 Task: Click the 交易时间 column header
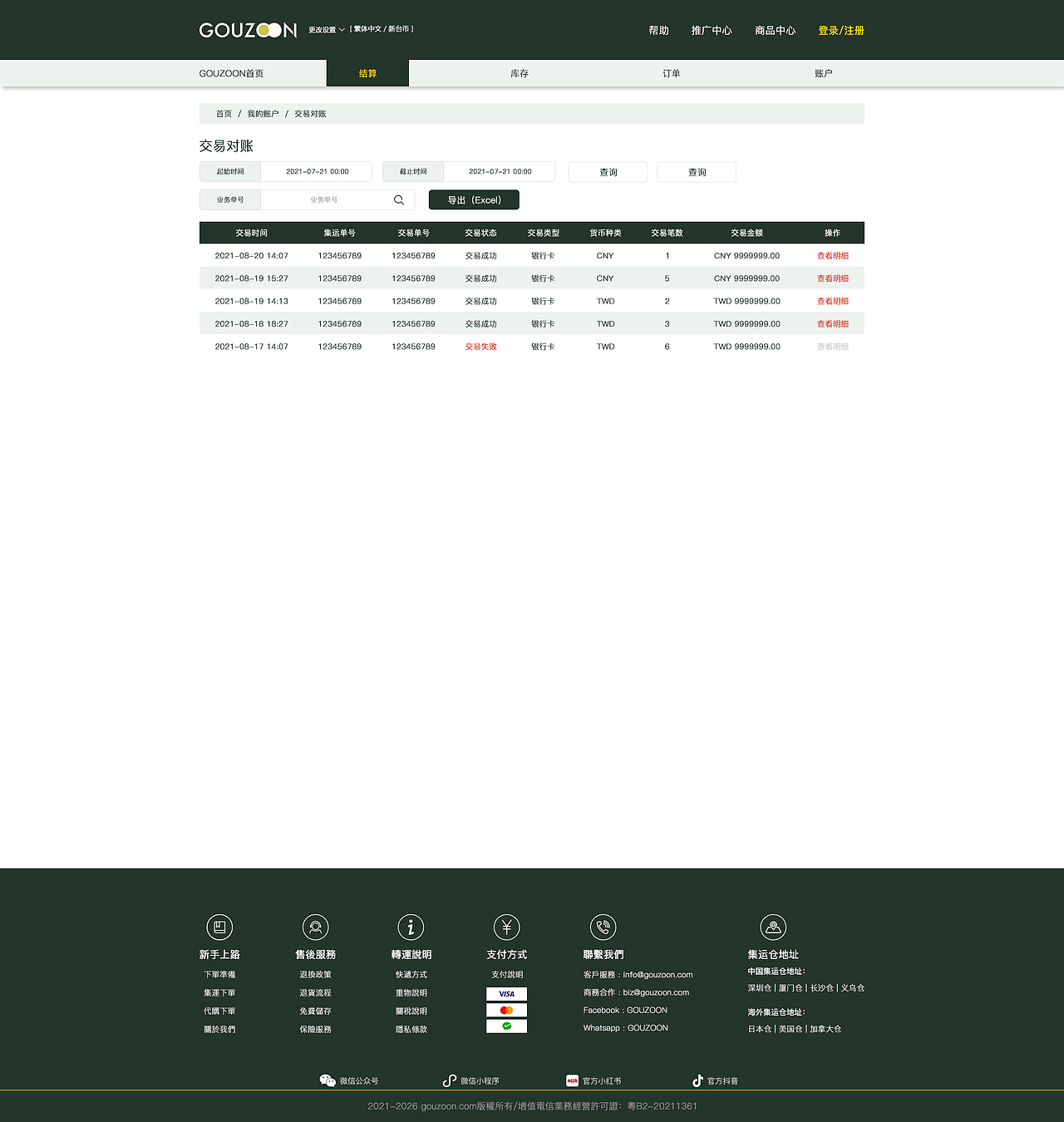[x=251, y=233]
